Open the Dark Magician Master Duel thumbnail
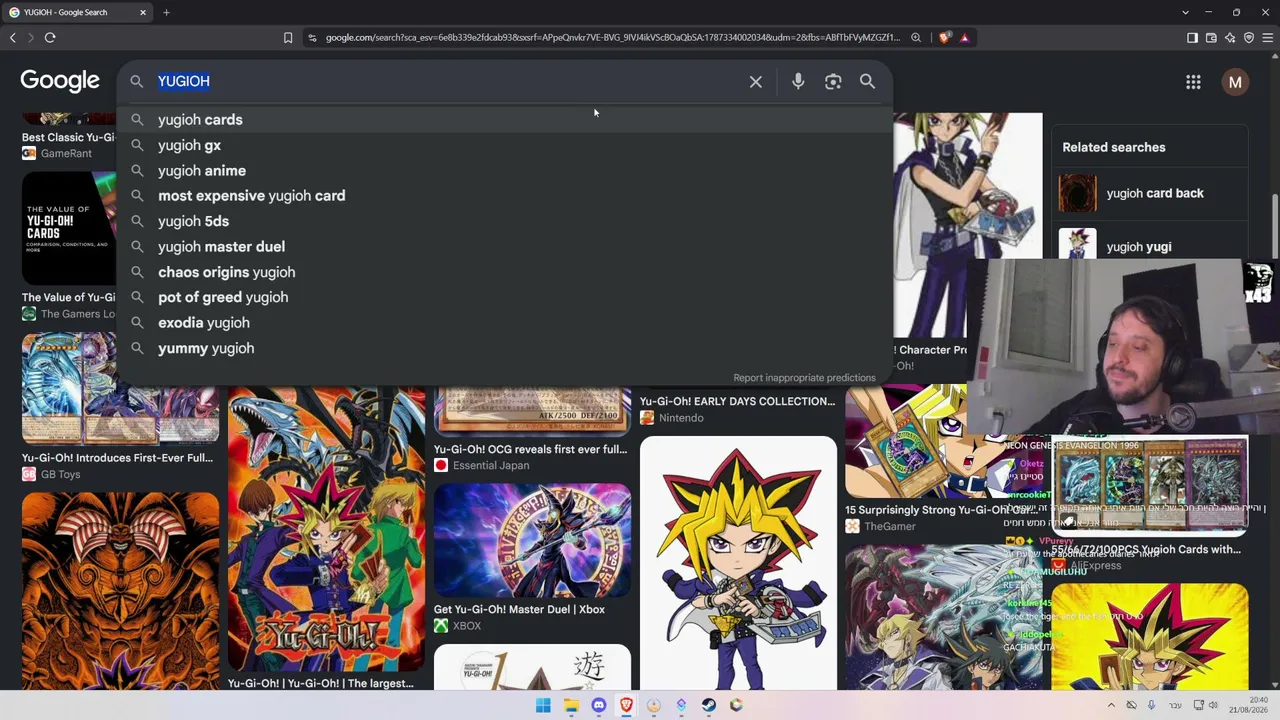The height and width of the screenshot is (720, 1280). click(x=532, y=540)
